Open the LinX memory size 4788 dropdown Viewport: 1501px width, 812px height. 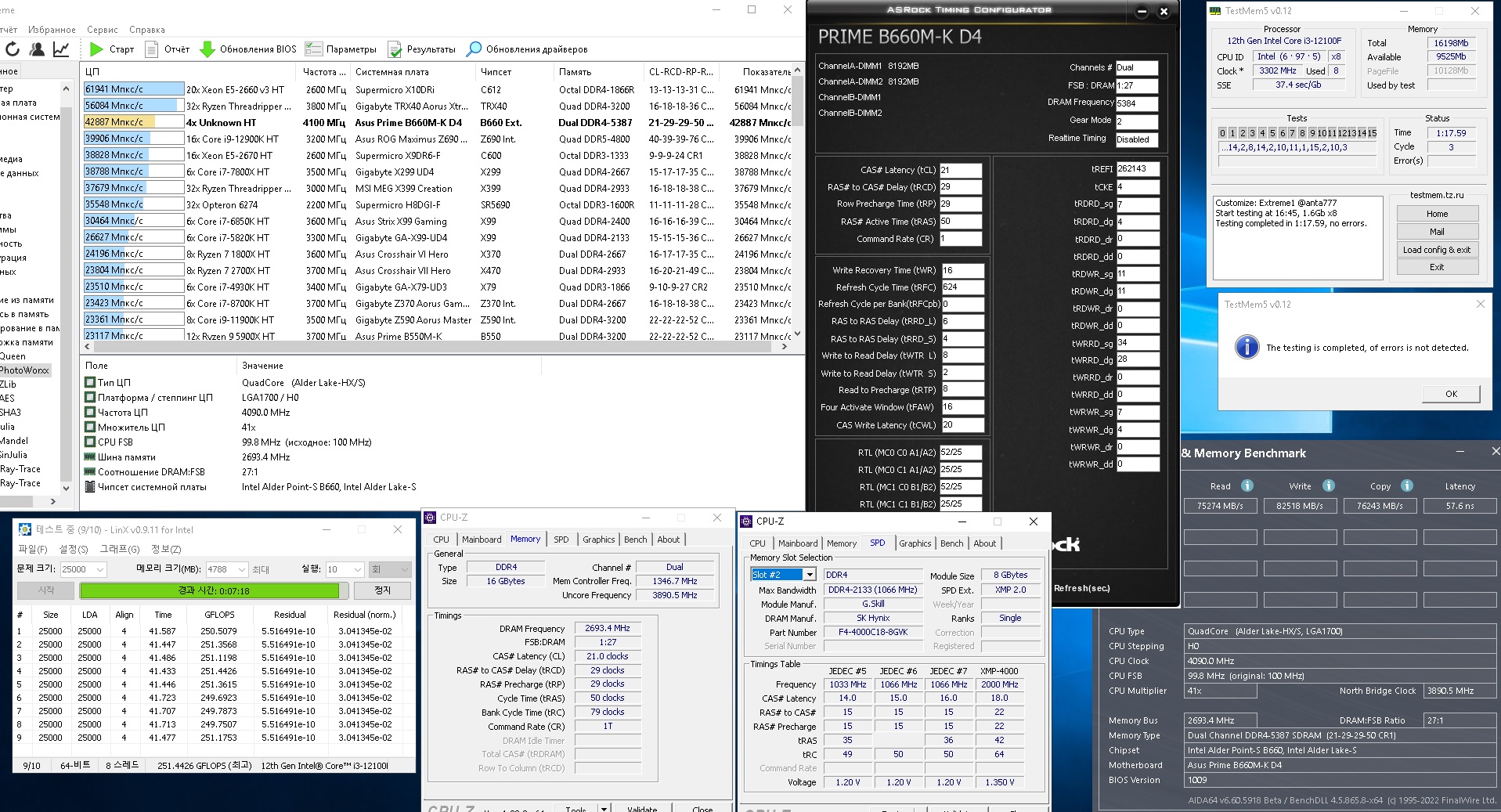click(242, 569)
